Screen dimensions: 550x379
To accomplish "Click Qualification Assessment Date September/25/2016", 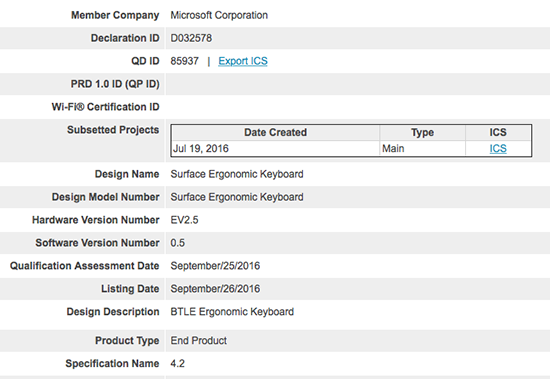I will coord(215,266).
